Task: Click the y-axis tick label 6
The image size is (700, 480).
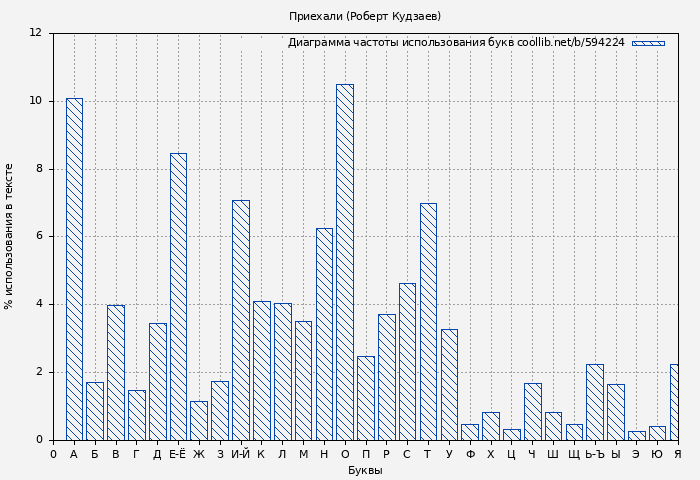Action: pos(38,236)
